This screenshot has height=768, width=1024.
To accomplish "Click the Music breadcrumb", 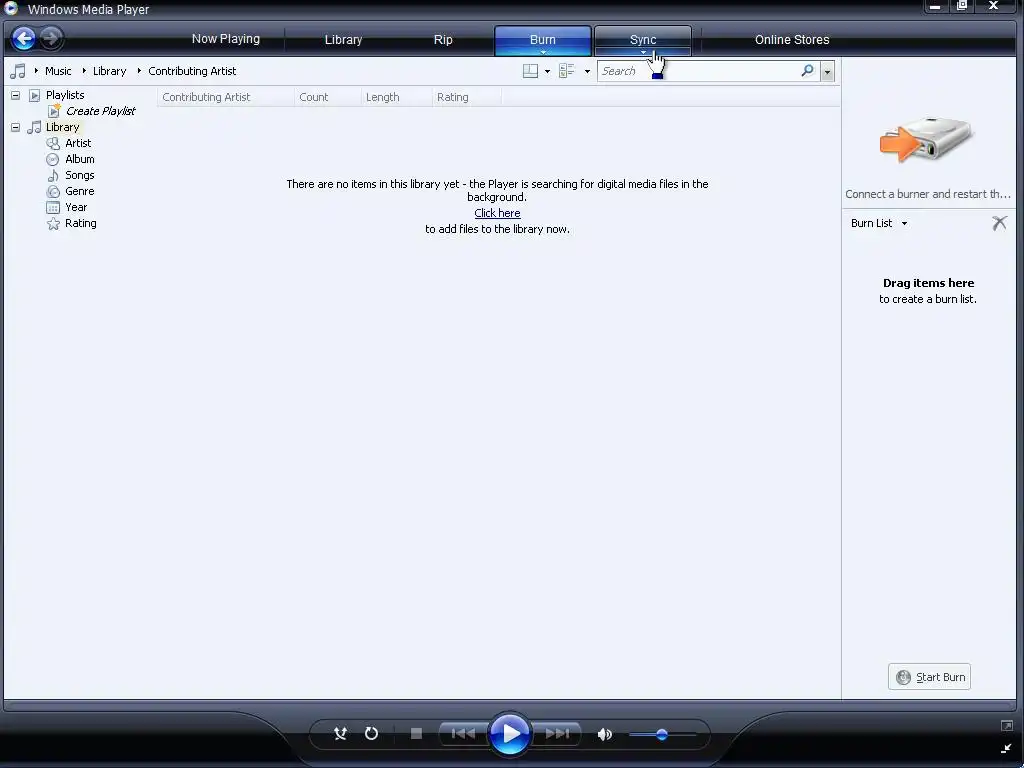I will [x=58, y=71].
